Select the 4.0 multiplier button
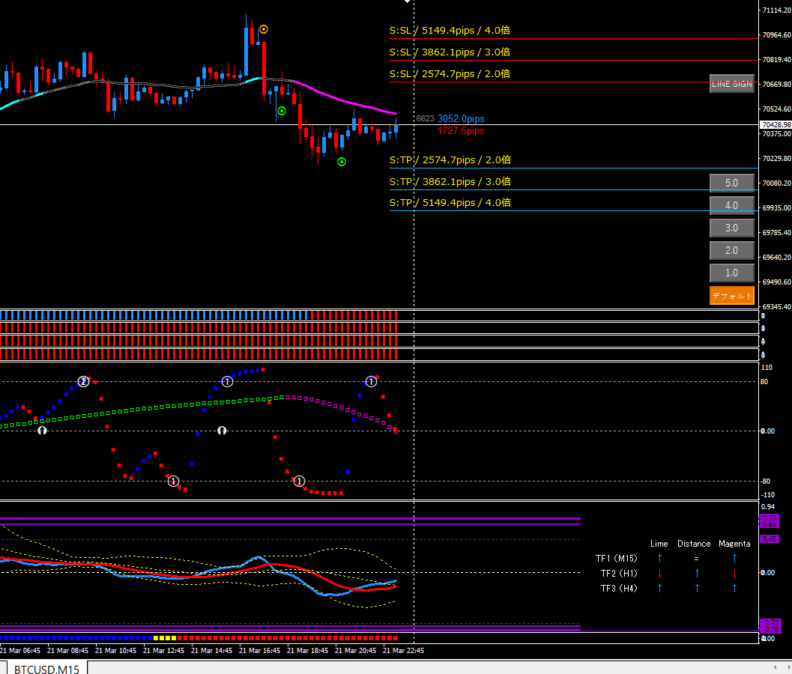The height and width of the screenshot is (674, 792). pos(731,206)
